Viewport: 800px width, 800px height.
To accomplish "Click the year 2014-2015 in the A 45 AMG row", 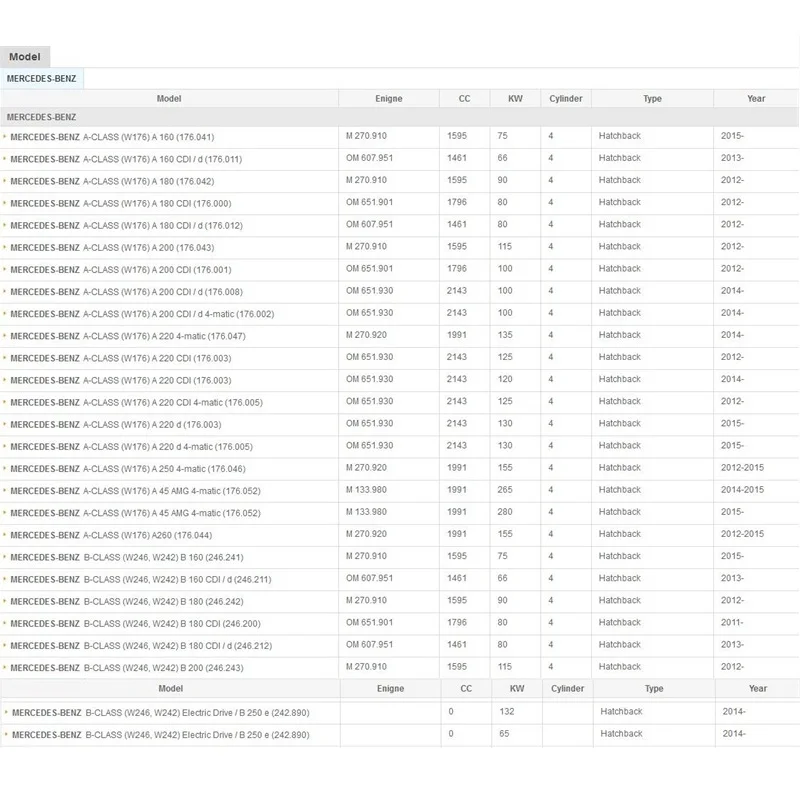I will click(x=742, y=490).
